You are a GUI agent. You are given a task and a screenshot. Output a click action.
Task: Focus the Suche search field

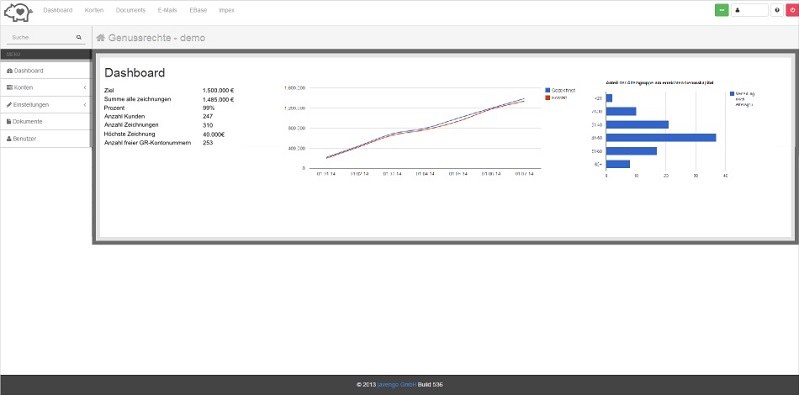point(43,37)
